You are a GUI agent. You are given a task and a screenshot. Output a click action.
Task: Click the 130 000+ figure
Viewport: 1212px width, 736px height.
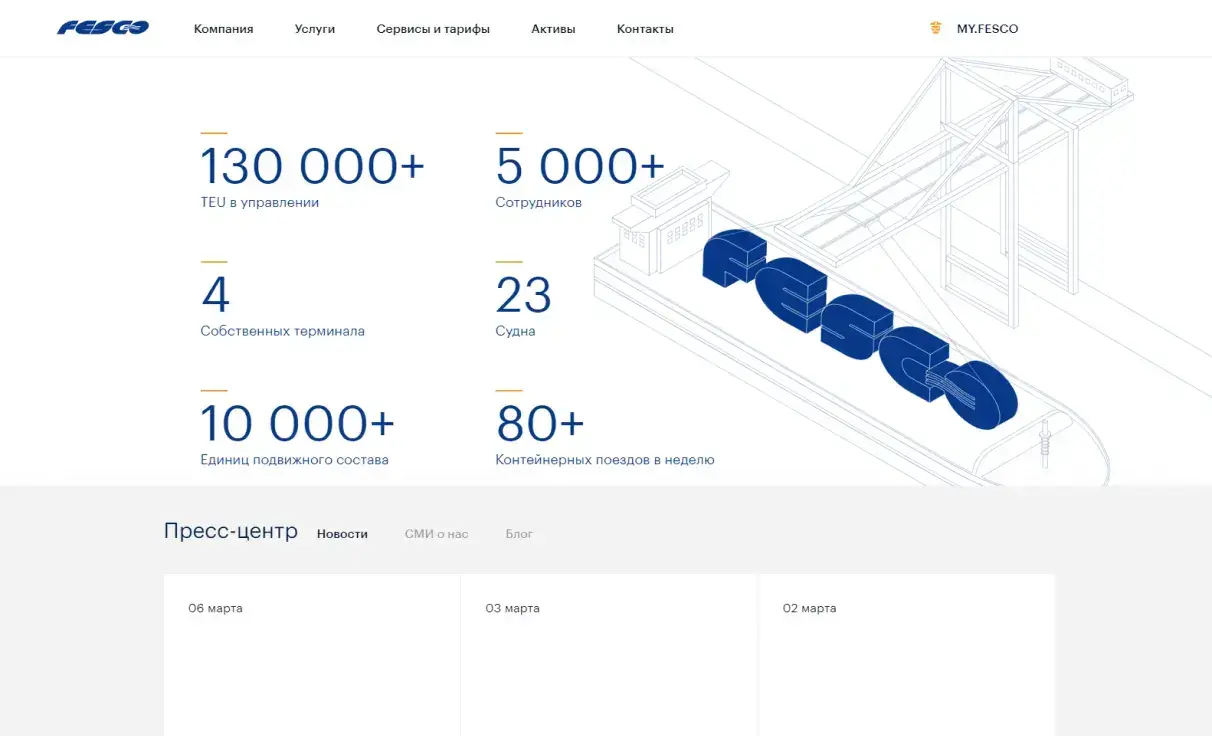pos(313,166)
